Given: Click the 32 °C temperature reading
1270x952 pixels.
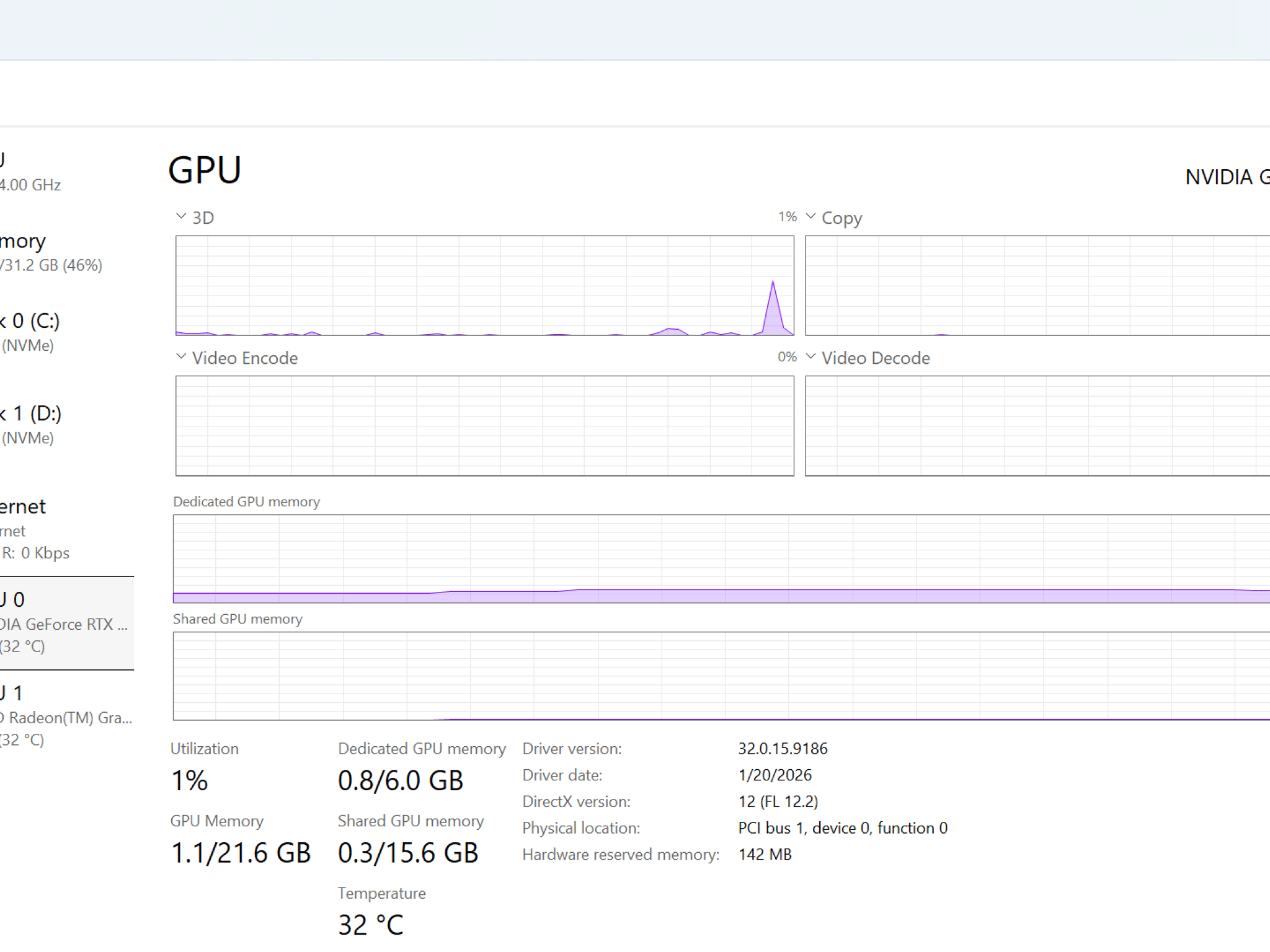Looking at the screenshot, I should (x=371, y=925).
